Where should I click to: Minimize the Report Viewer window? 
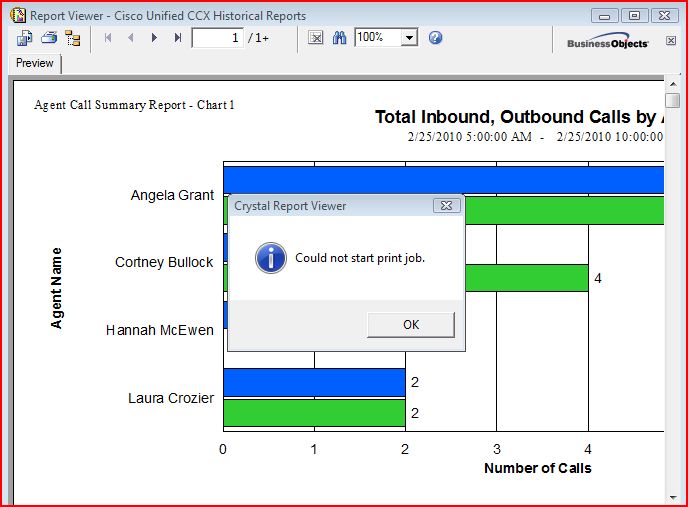(605, 16)
